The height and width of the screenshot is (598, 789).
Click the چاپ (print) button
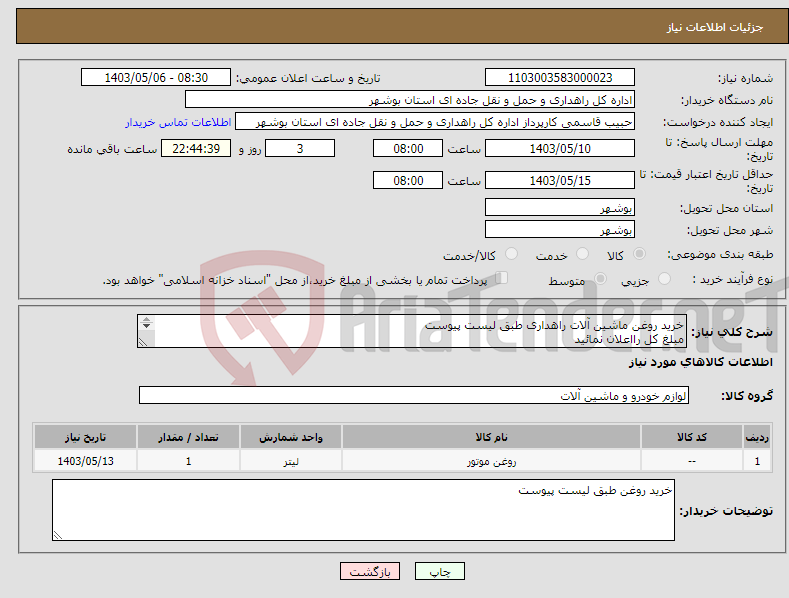click(x=439, y=571)
